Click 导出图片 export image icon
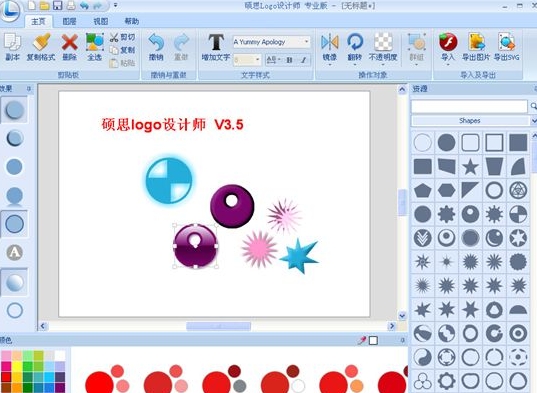The height and width of the screenshot is (393, 537). [x=476, y=47]
